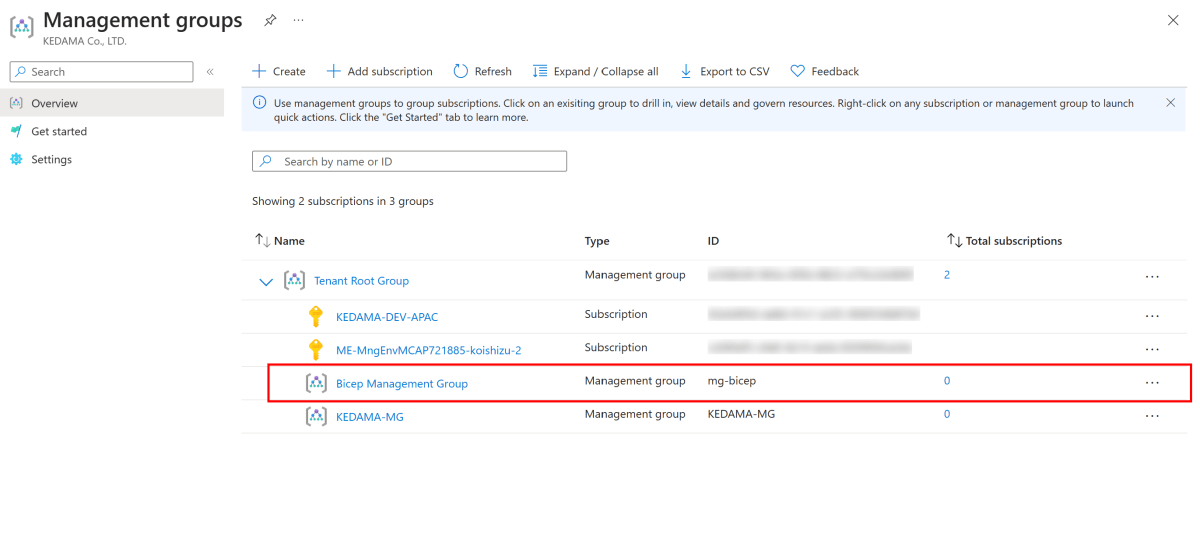This screenshot has width=1200, height=536.
Task: Click the mg-bicep ID cell
Action: [733, 381]
